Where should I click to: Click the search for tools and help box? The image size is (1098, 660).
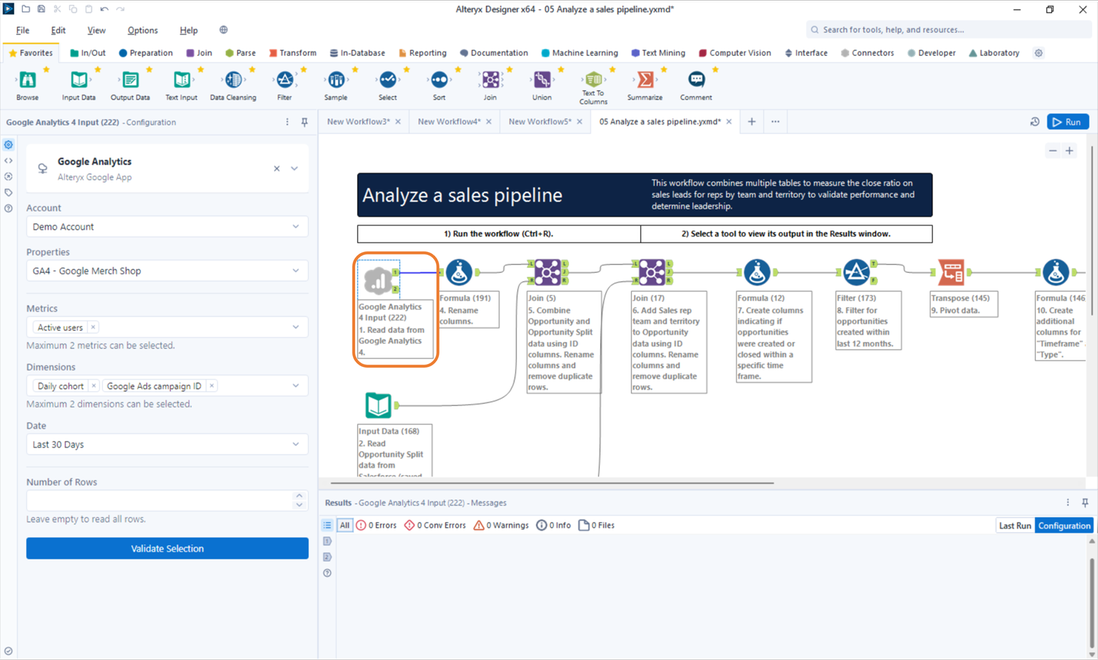(x=949, y=30)
